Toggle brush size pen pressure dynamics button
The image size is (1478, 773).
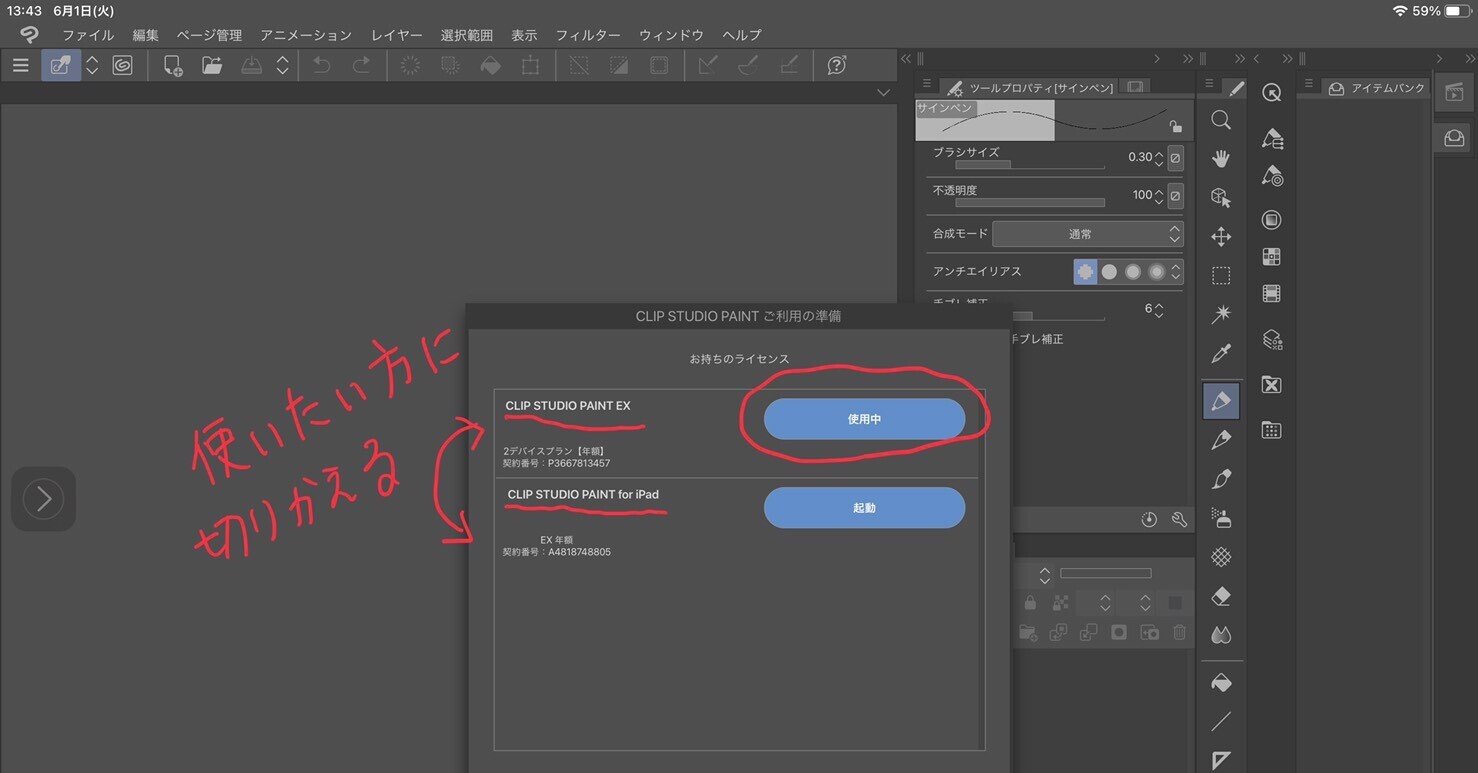pos(1175,157)
